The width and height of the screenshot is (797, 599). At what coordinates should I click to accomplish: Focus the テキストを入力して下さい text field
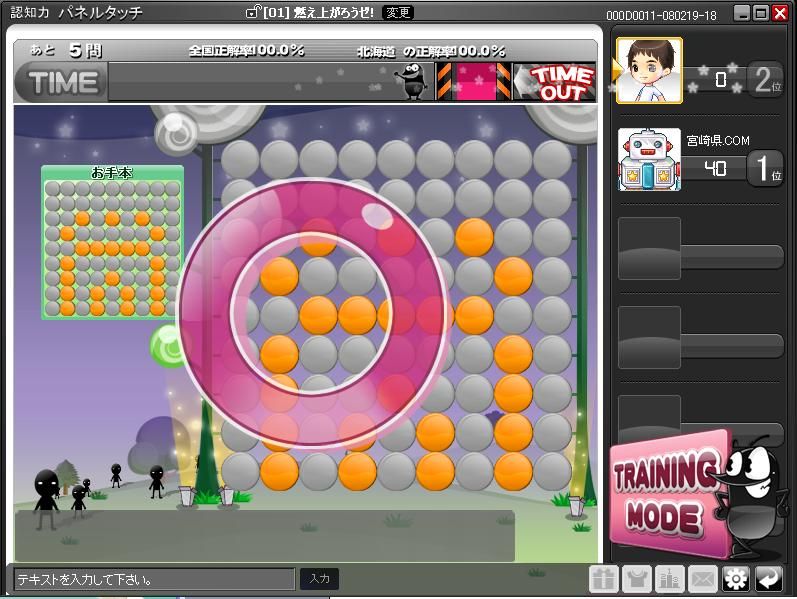(x=154, y=579)
